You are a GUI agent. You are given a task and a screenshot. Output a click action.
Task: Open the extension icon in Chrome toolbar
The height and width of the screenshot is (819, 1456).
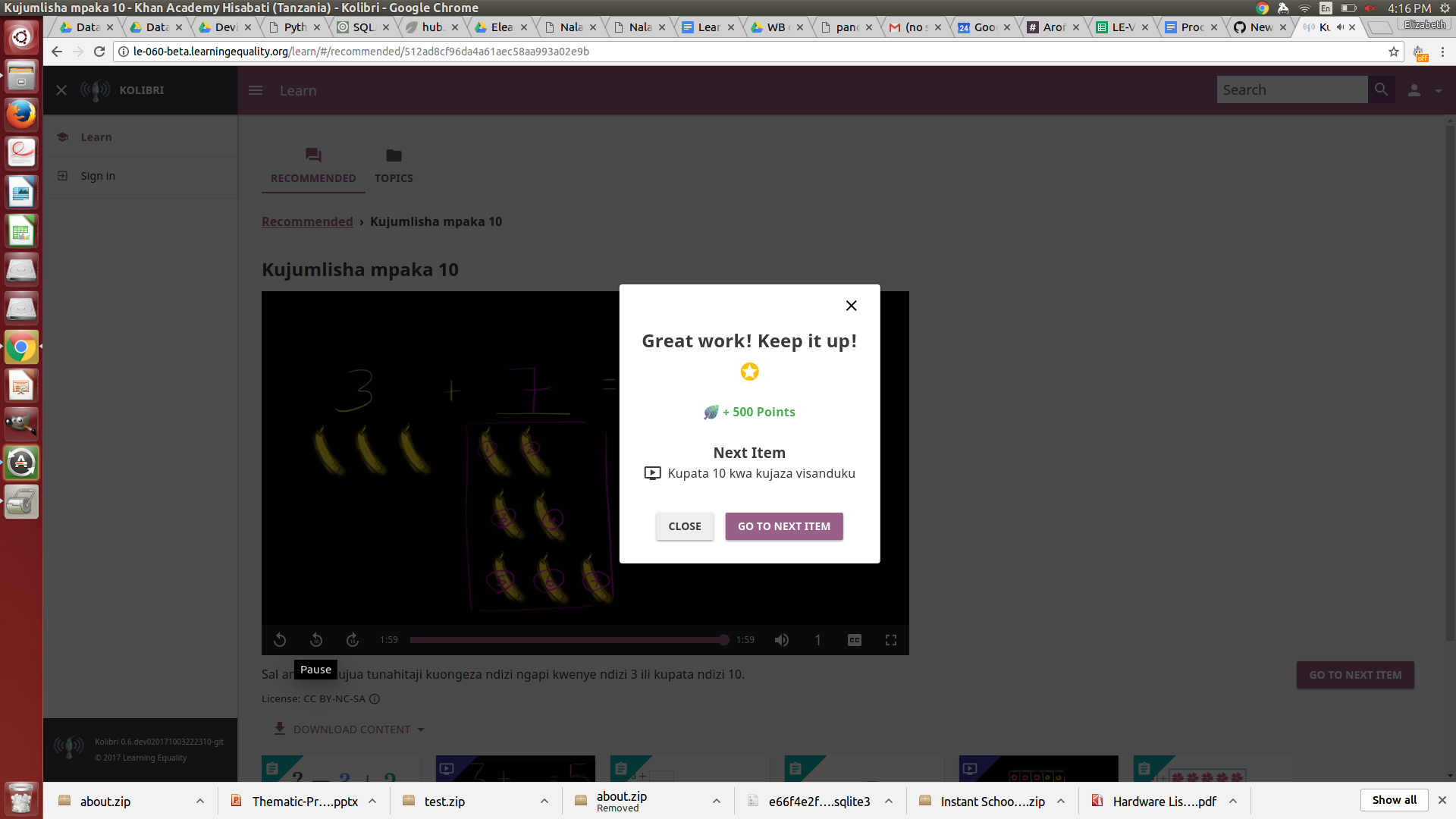[x=1419, y=52]
